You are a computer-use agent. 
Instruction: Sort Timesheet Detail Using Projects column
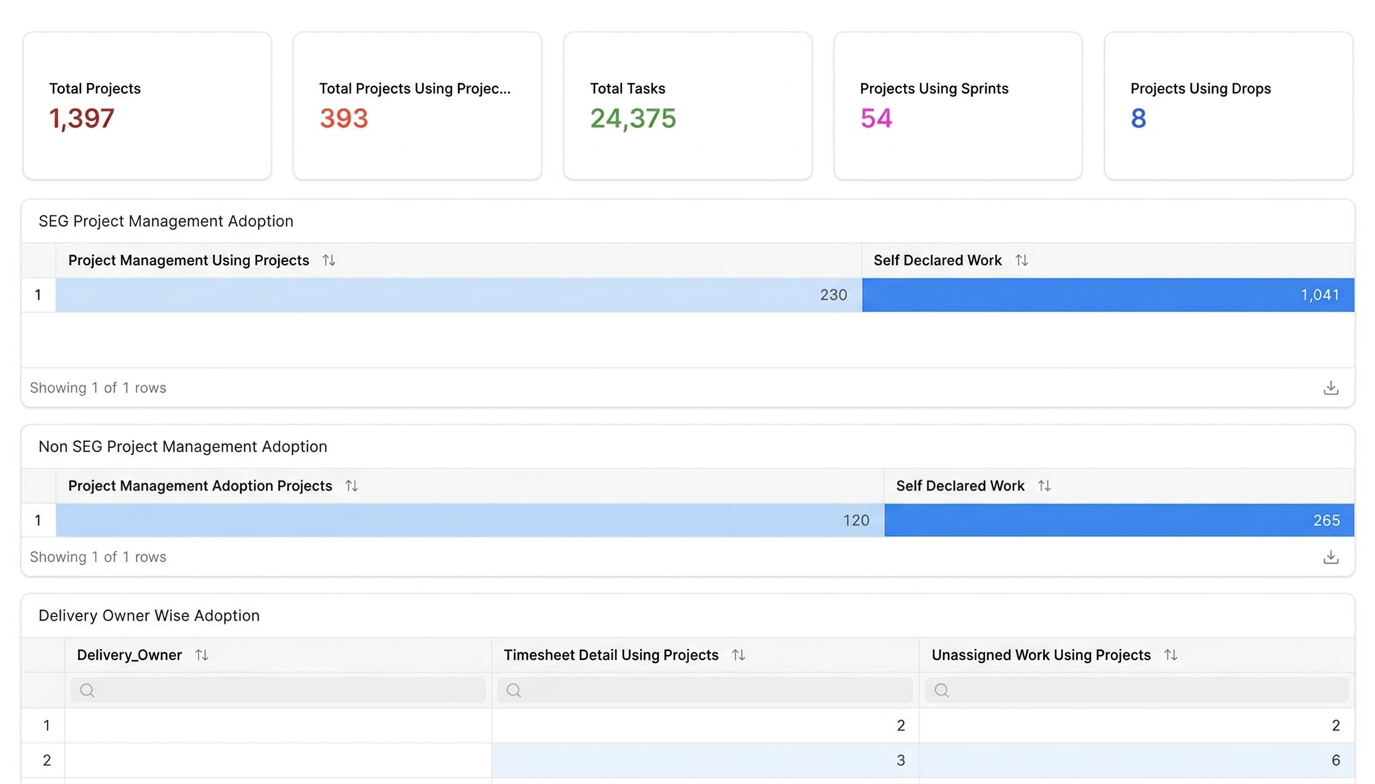(739, 655)
